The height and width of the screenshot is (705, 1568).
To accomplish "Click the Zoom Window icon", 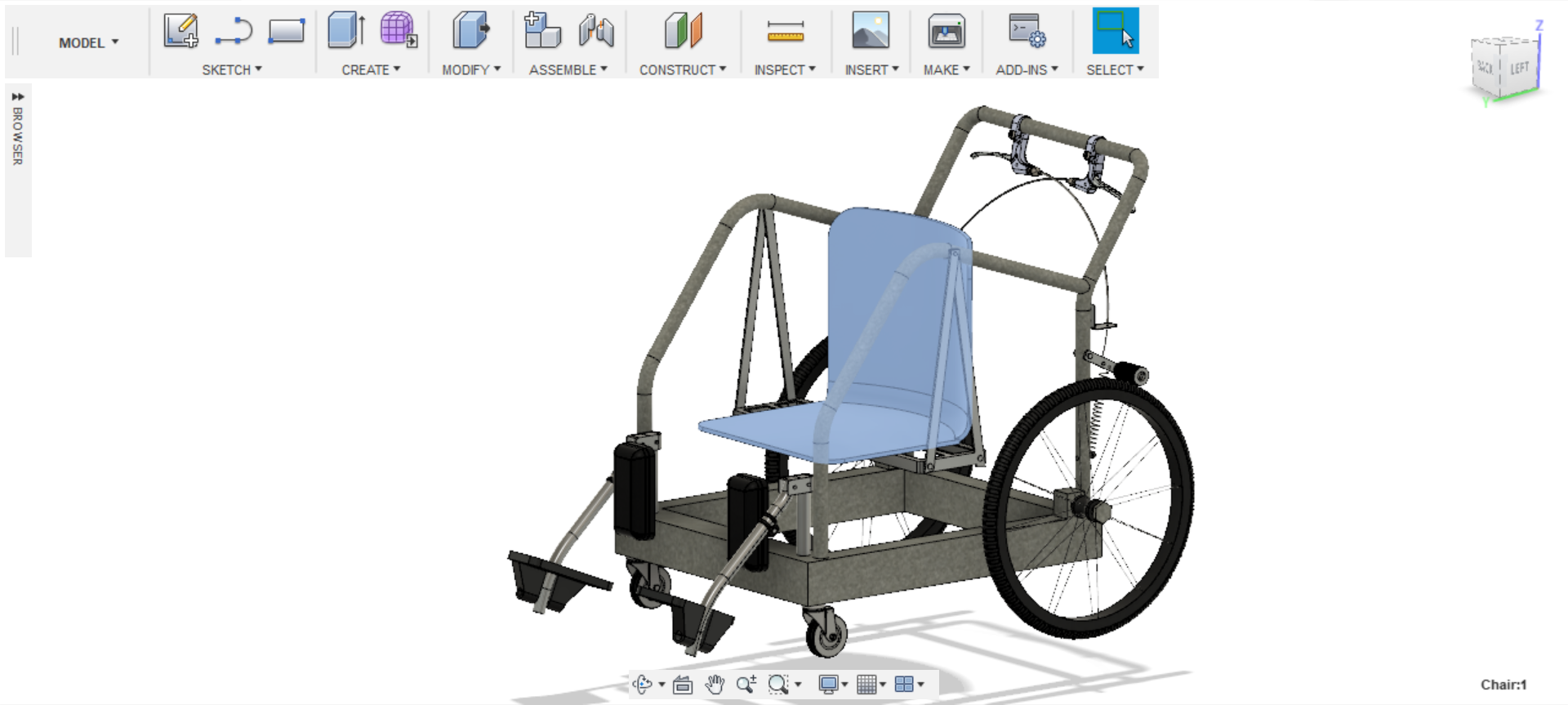I will 778,684.
